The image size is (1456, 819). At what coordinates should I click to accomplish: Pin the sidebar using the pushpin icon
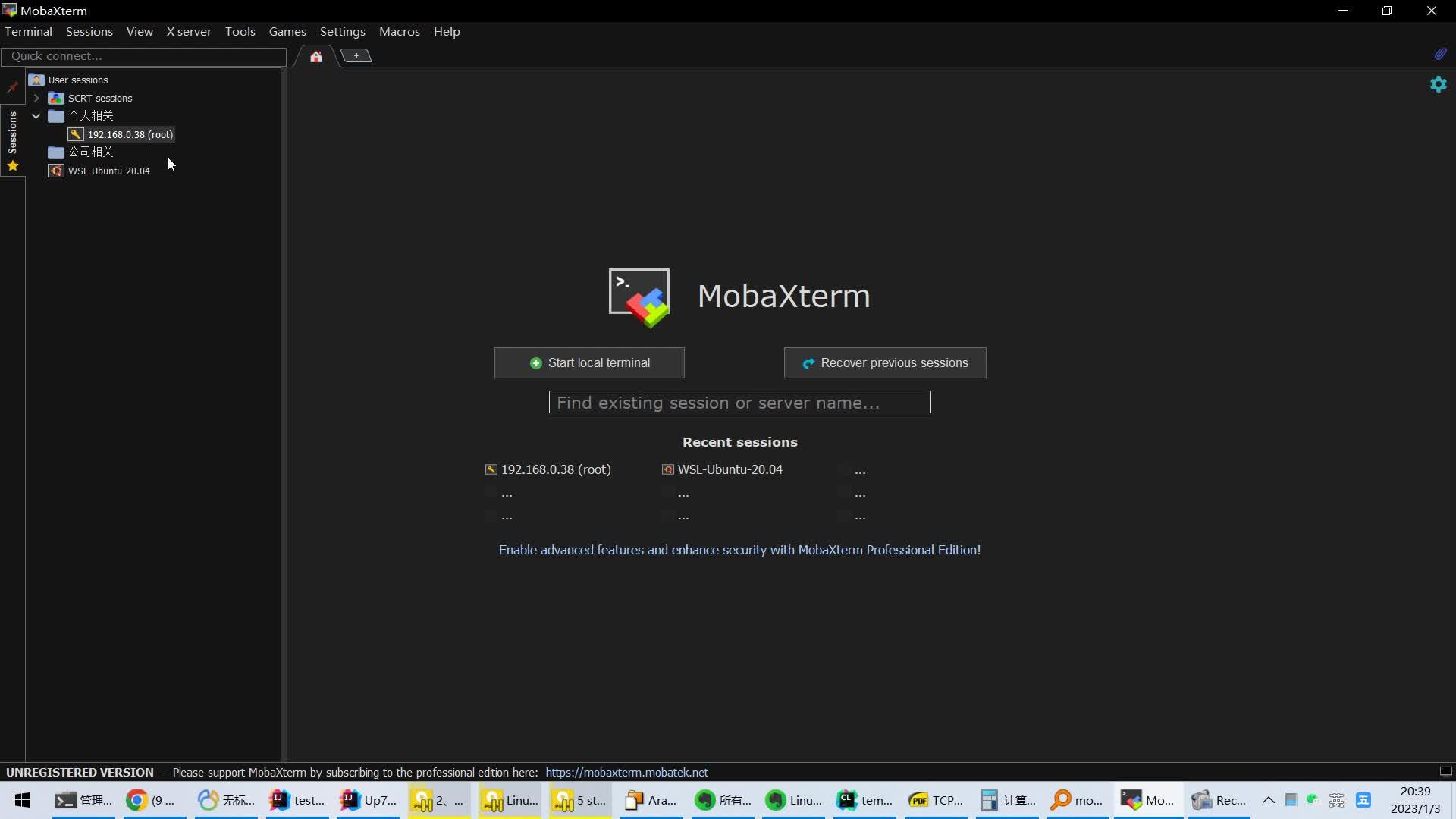[12, 87]
